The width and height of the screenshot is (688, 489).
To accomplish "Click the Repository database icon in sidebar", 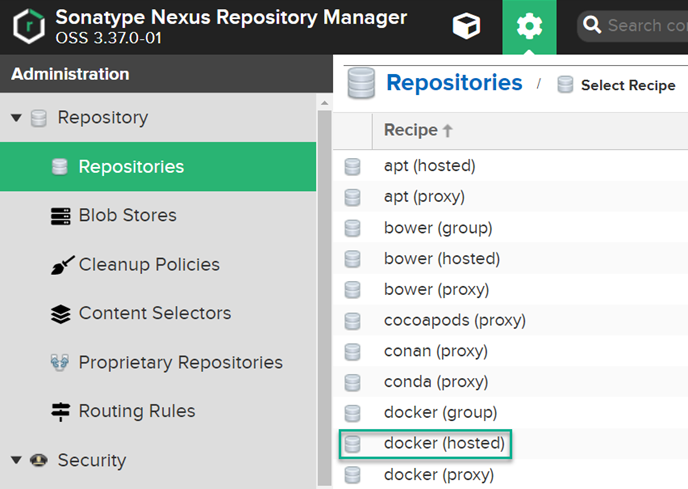I will point(39,118).
